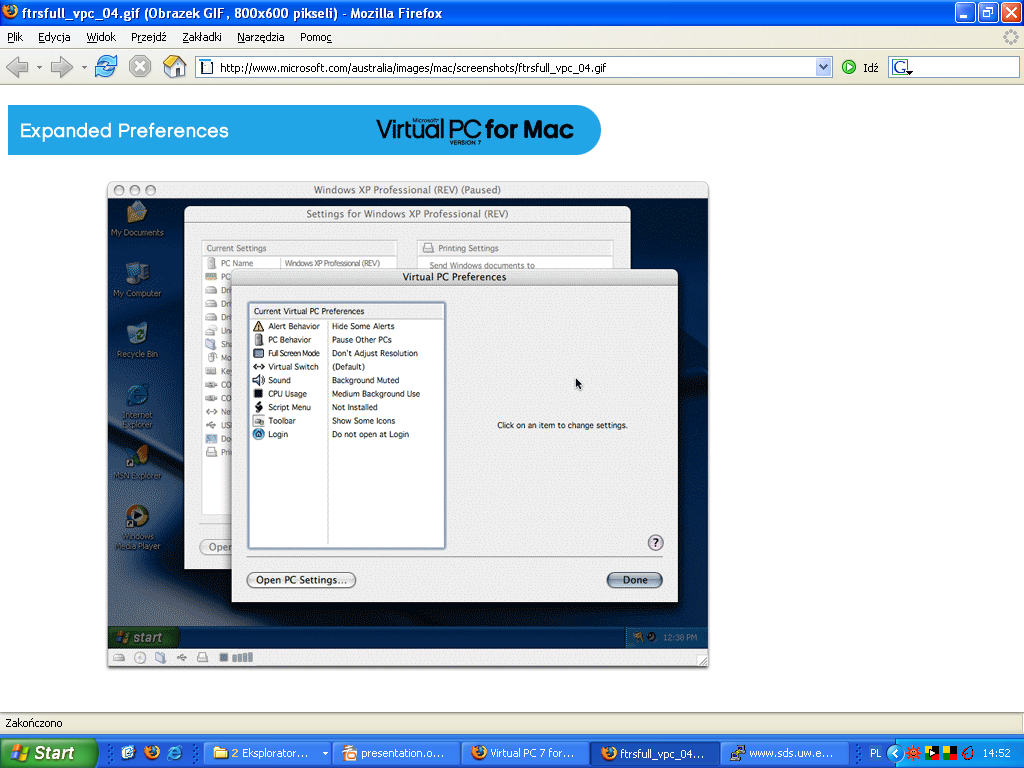Screen dimensions: 1024x768
Task: Open the Back button history dropdown arrow
Action: pos(39,67)
